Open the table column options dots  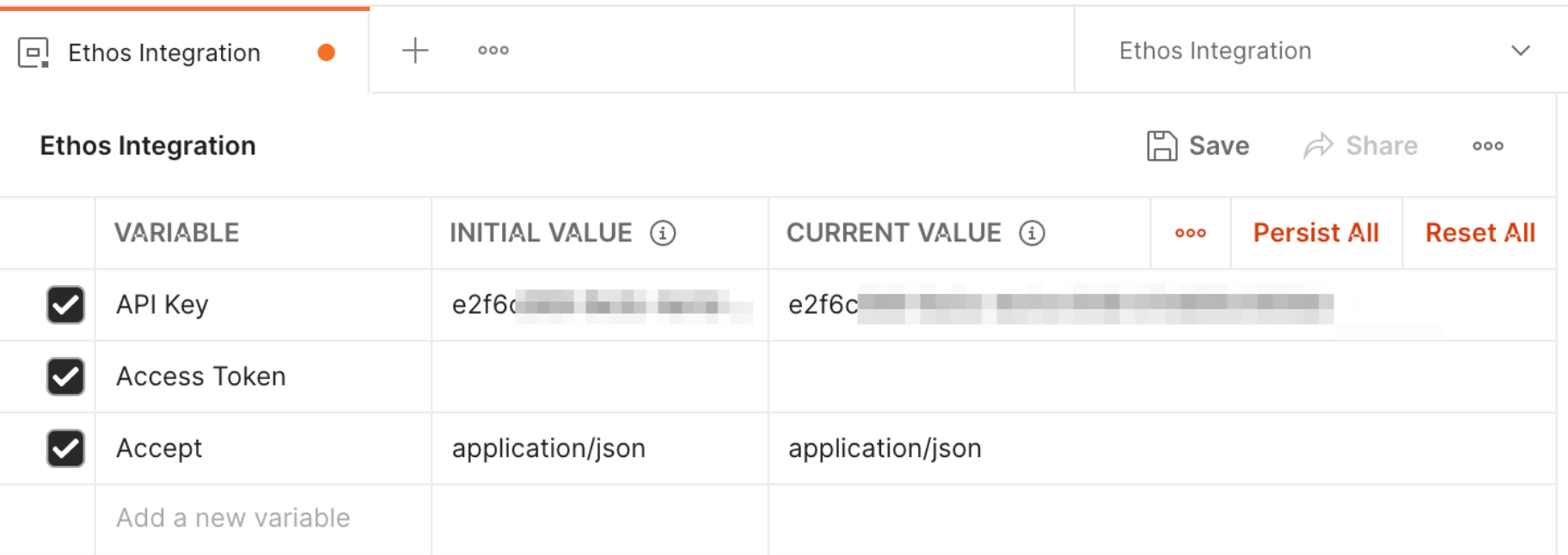tap(1191, 233)
